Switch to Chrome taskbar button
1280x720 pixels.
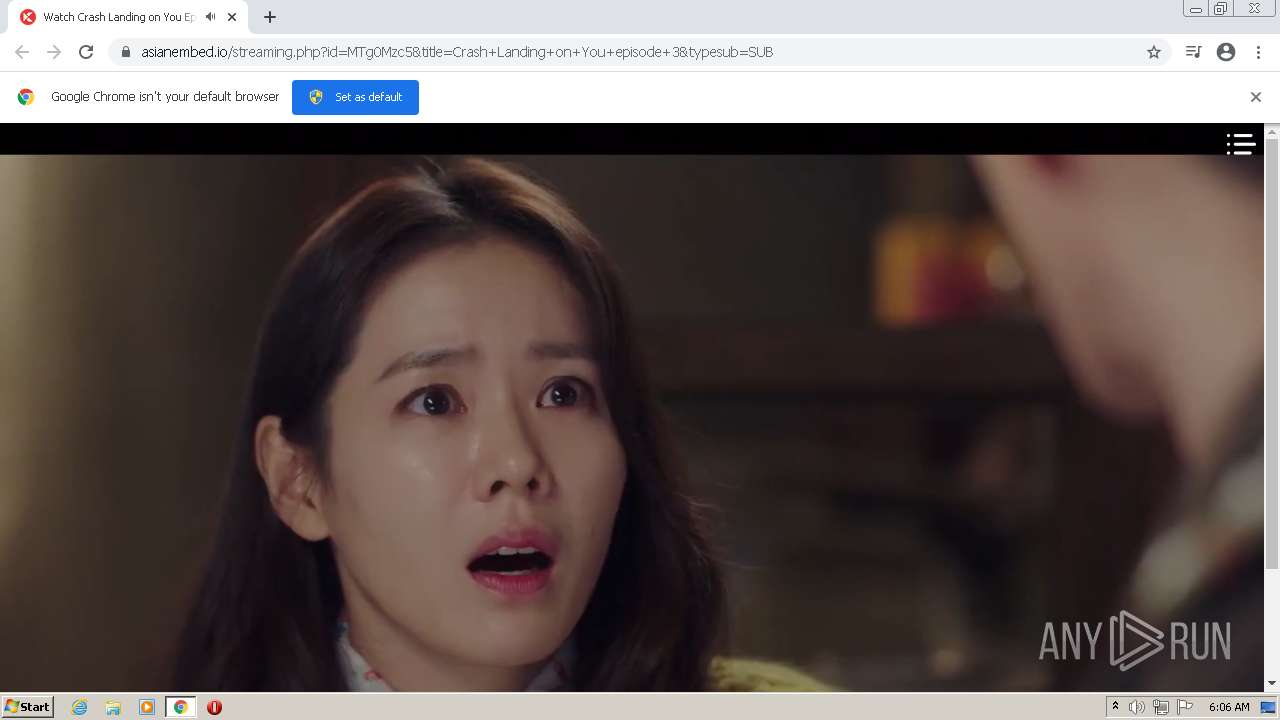[181, 707]
